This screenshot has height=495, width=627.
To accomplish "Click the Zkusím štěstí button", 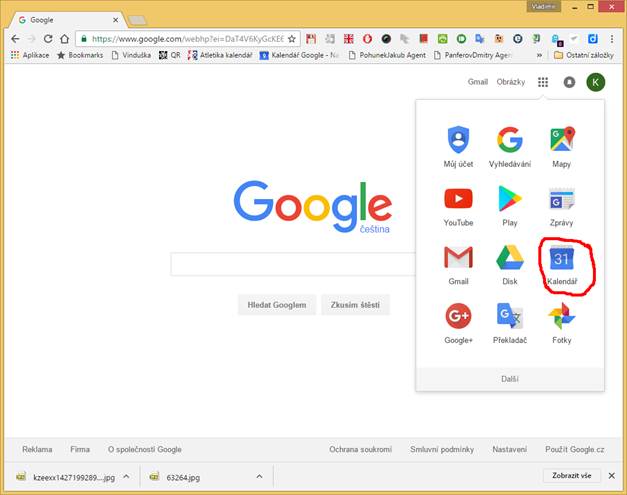I will pos(355,305).
